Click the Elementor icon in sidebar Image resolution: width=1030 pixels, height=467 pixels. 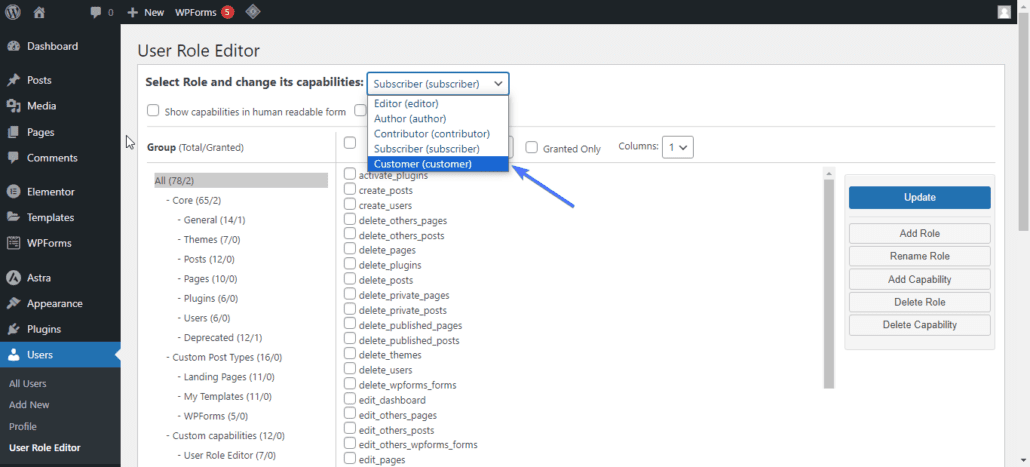click(12, 192)
